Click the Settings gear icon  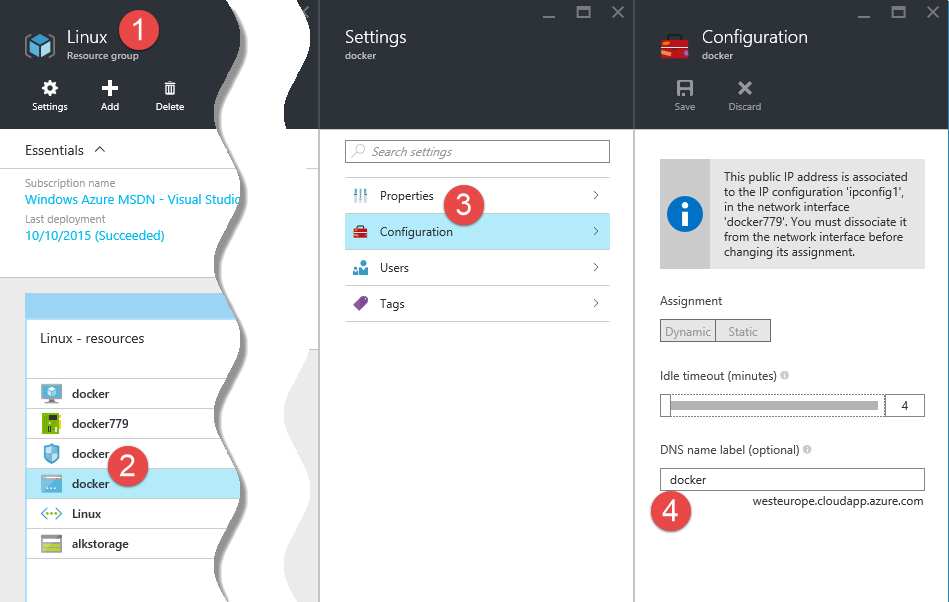(49, 89)
